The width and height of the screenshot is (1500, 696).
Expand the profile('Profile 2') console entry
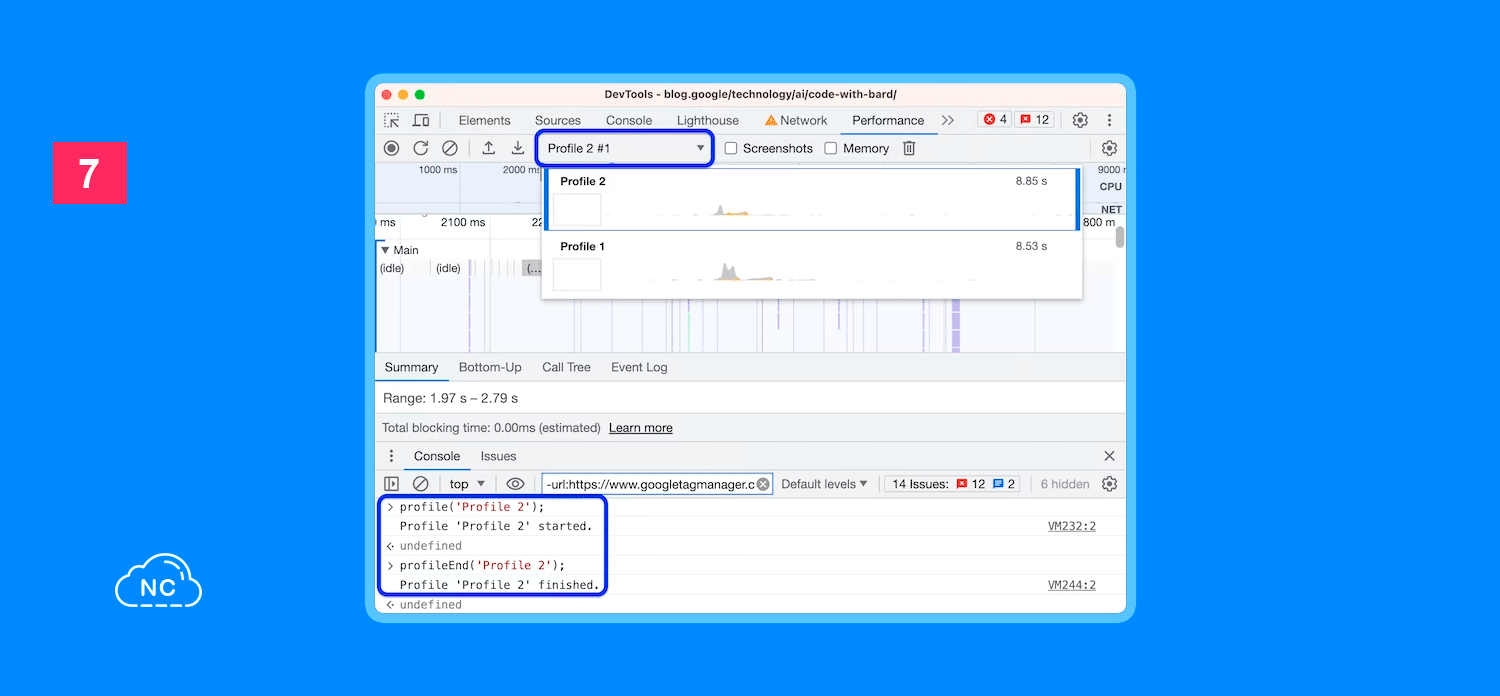coord(391,507)
